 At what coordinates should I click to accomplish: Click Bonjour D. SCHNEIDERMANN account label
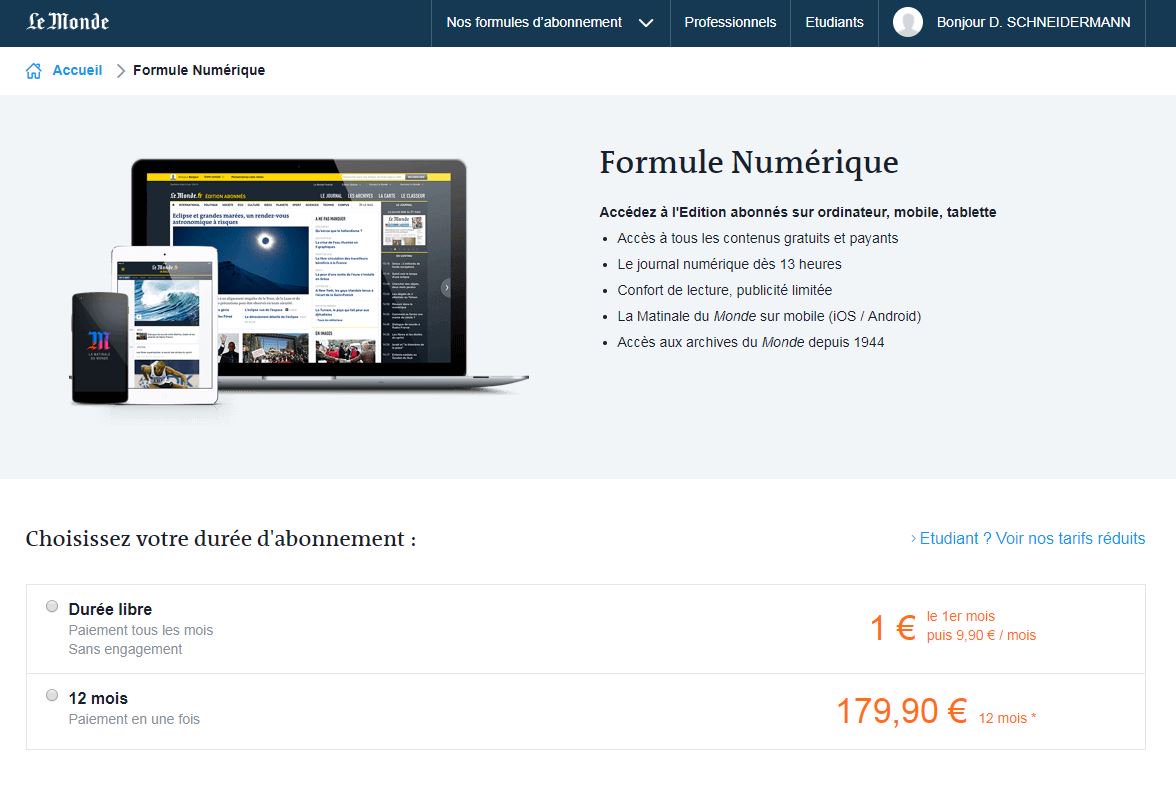[1033, 22]
